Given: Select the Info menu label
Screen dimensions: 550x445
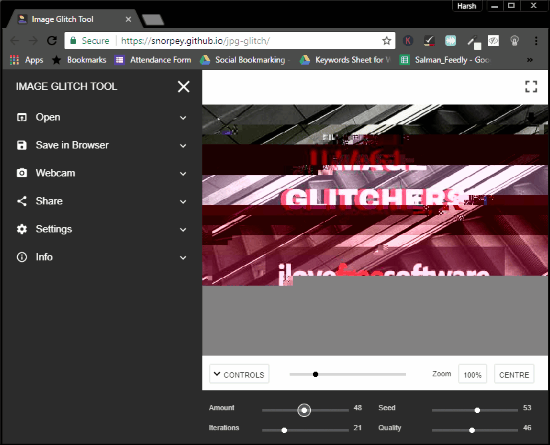Looking at the screenshot, I should (x=44, y=257).
